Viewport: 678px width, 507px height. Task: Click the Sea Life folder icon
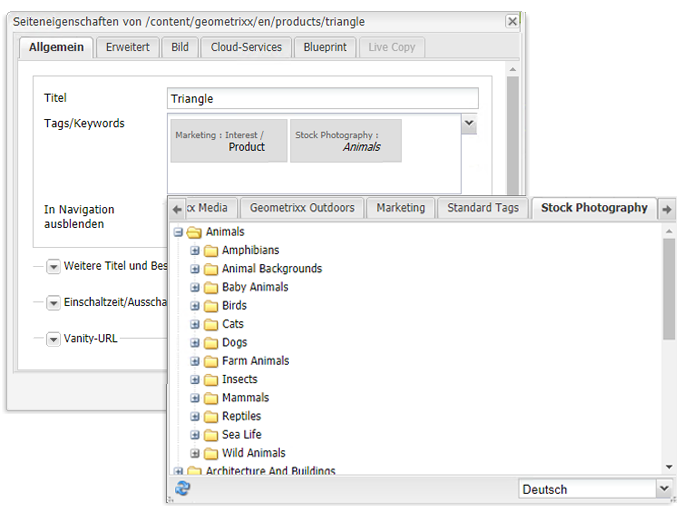point(211,435)
